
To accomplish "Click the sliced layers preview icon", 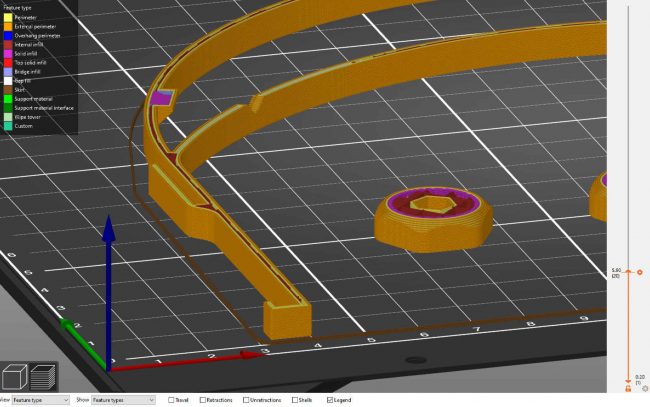I will [42, 377].
